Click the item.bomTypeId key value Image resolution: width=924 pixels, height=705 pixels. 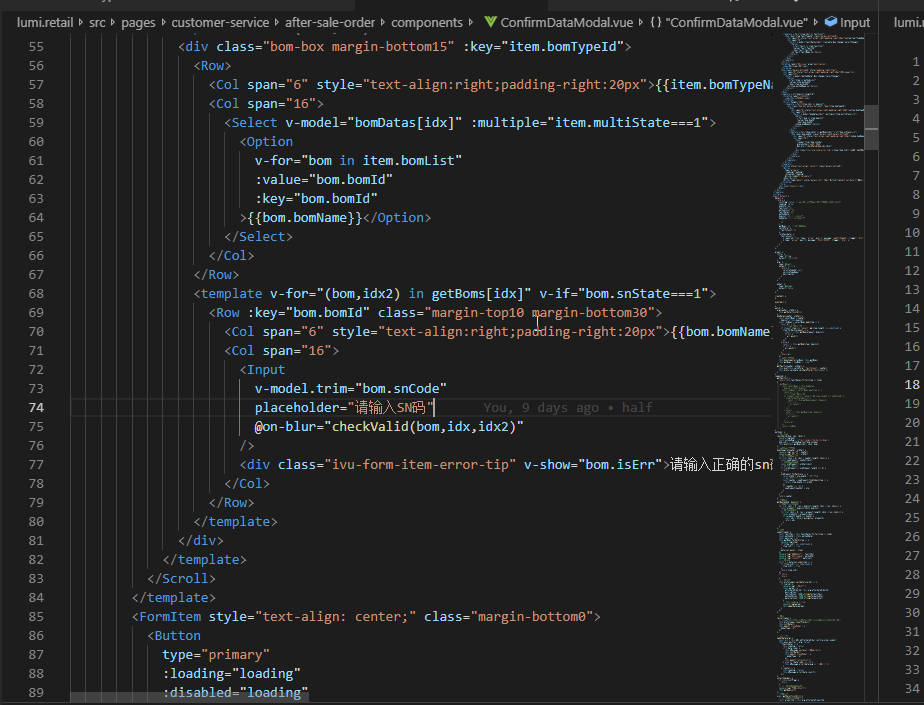[562, 47]
